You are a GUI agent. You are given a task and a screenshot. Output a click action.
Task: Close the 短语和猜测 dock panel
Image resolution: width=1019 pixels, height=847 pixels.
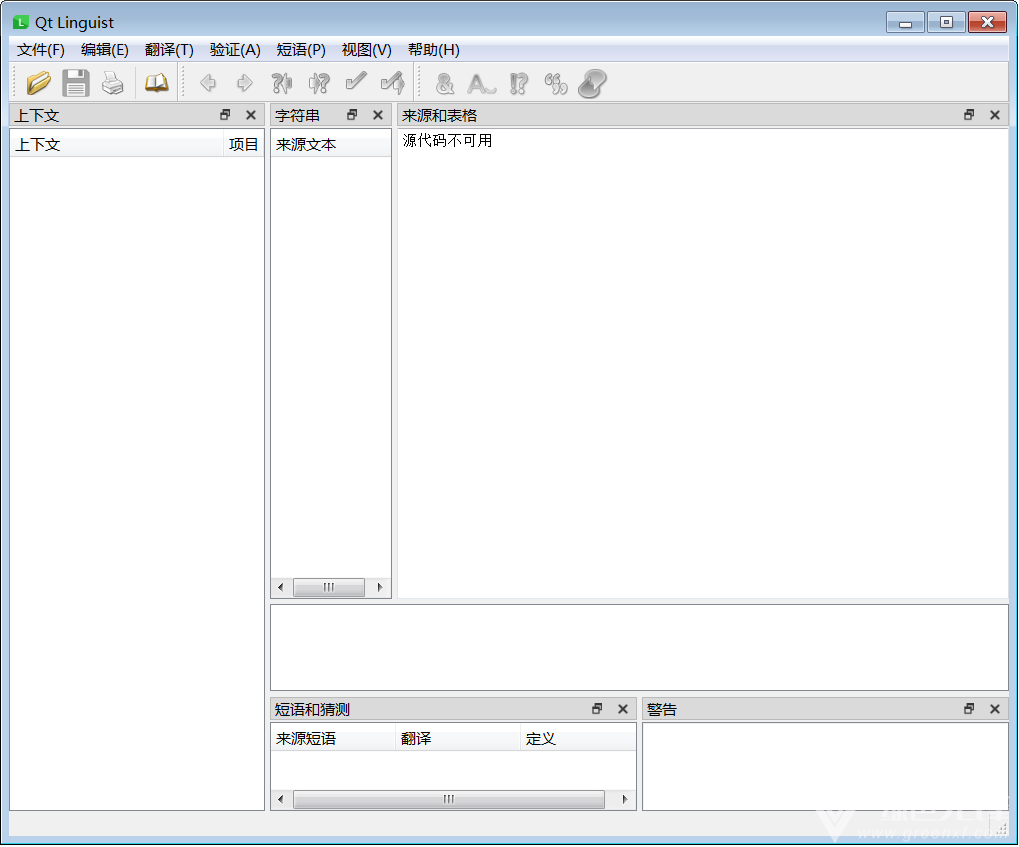(x=623, y=709)
